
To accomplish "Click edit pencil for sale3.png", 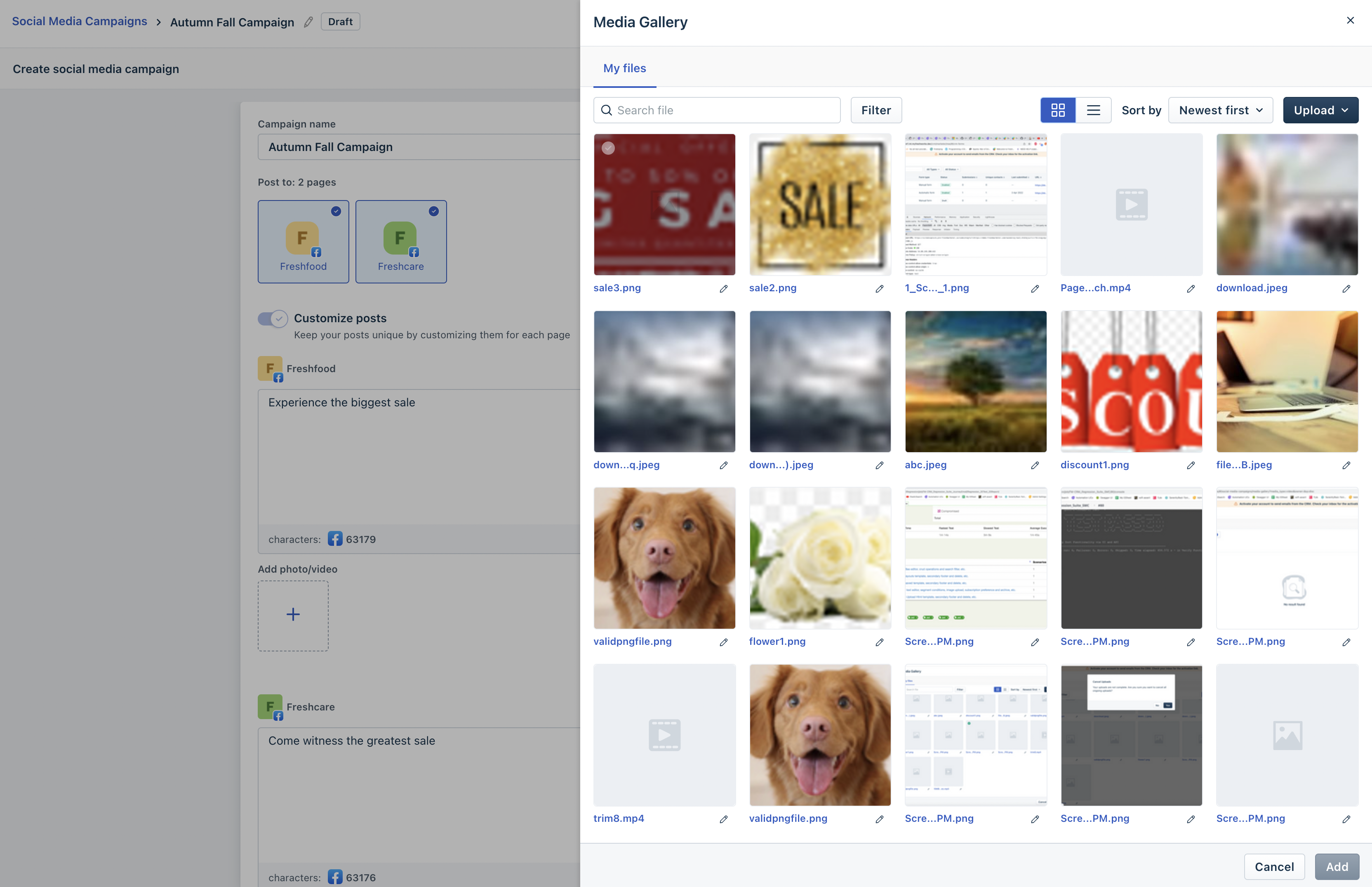I will (723, 288).
